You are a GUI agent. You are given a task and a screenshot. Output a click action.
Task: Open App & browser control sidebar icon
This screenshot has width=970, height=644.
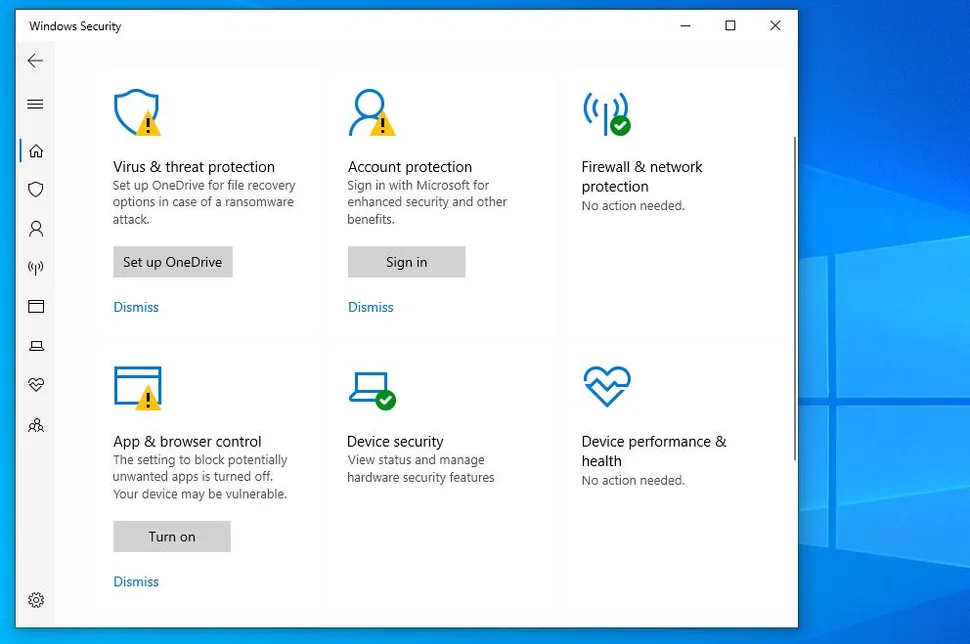[36, 307]
